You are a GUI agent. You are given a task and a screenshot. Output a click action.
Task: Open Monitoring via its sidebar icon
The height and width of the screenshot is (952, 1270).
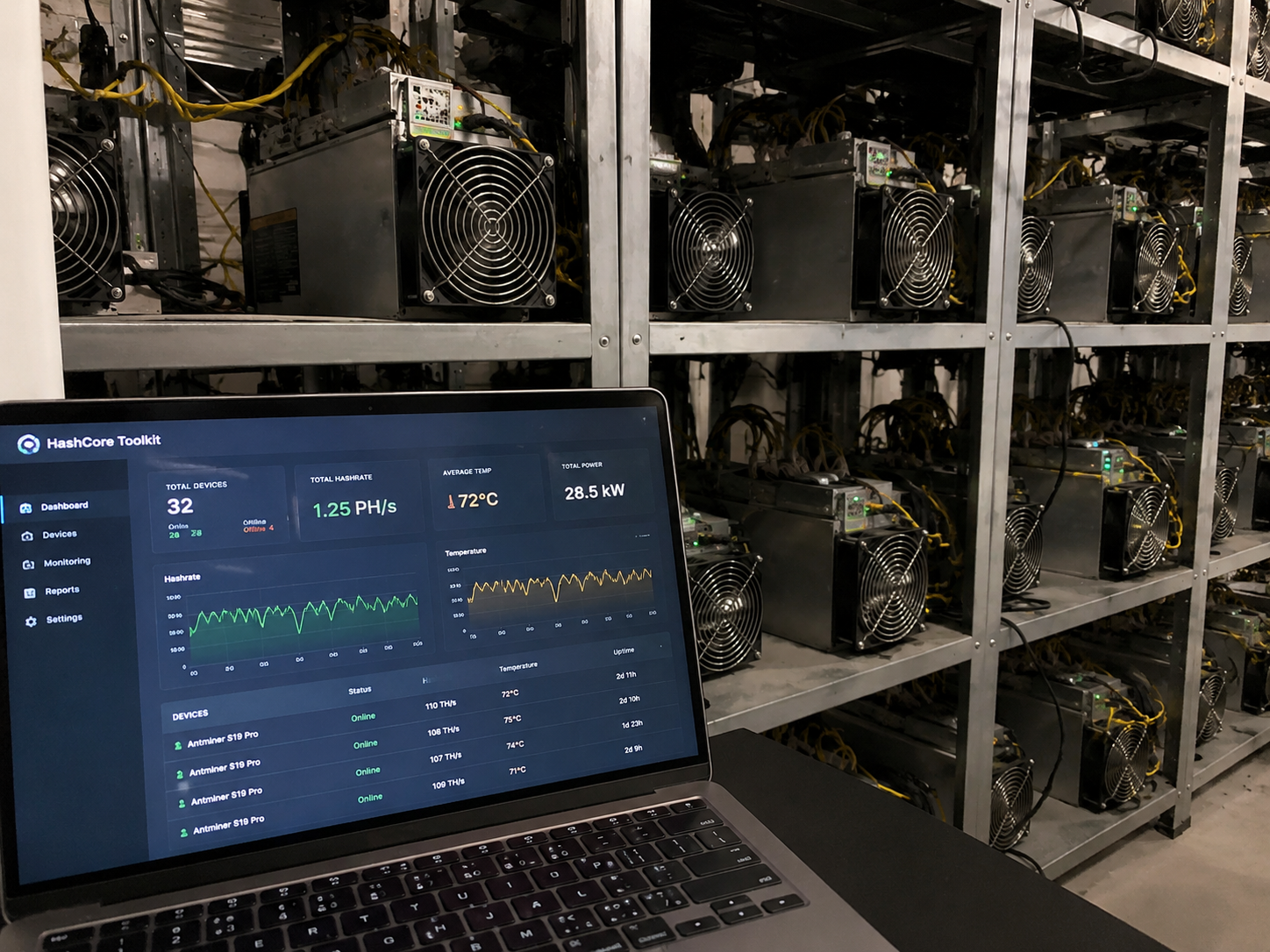pos(28,565)
